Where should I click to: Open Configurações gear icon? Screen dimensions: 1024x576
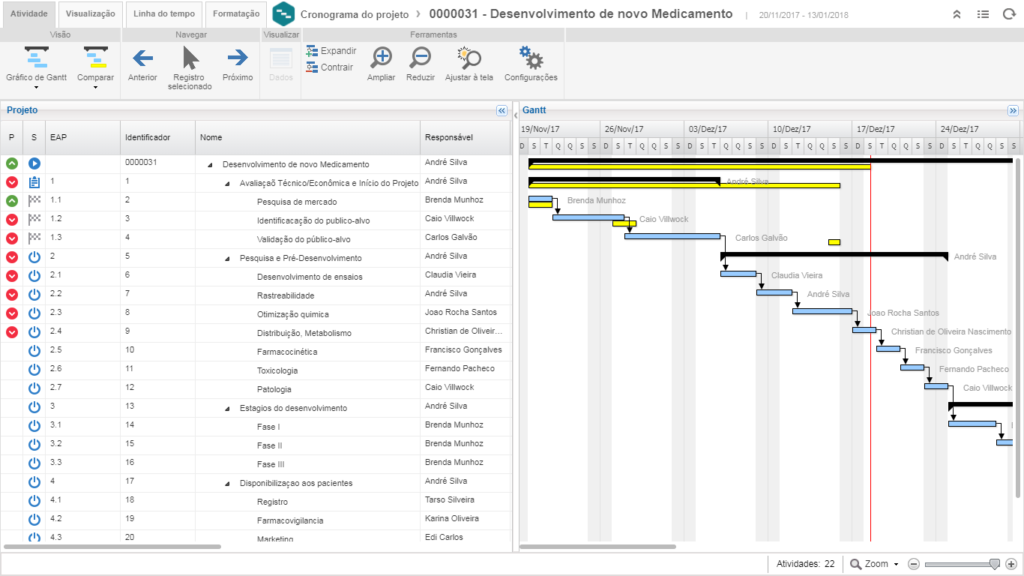tap(531, 58)
